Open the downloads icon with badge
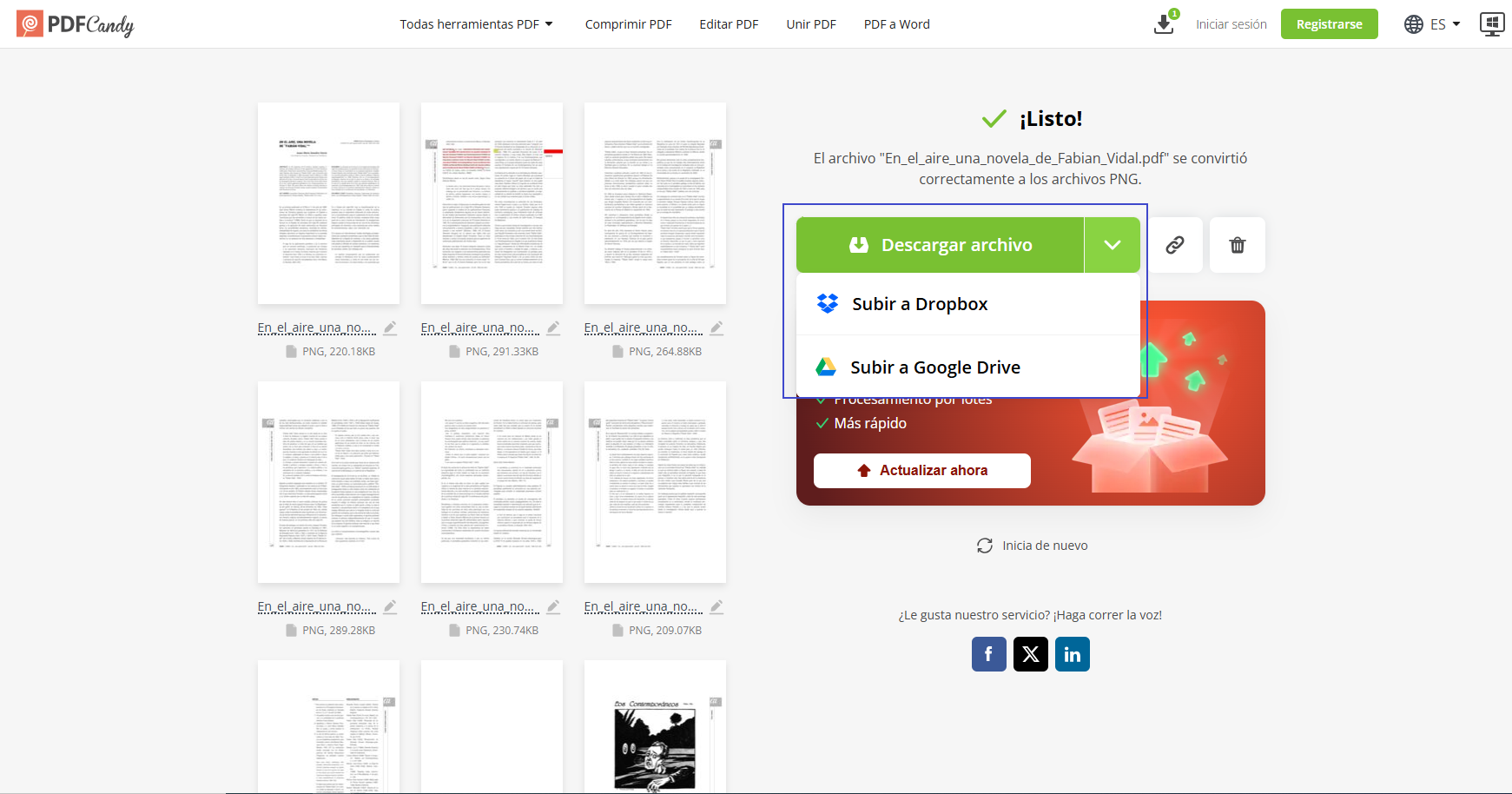 click(x=1165, y=23)
